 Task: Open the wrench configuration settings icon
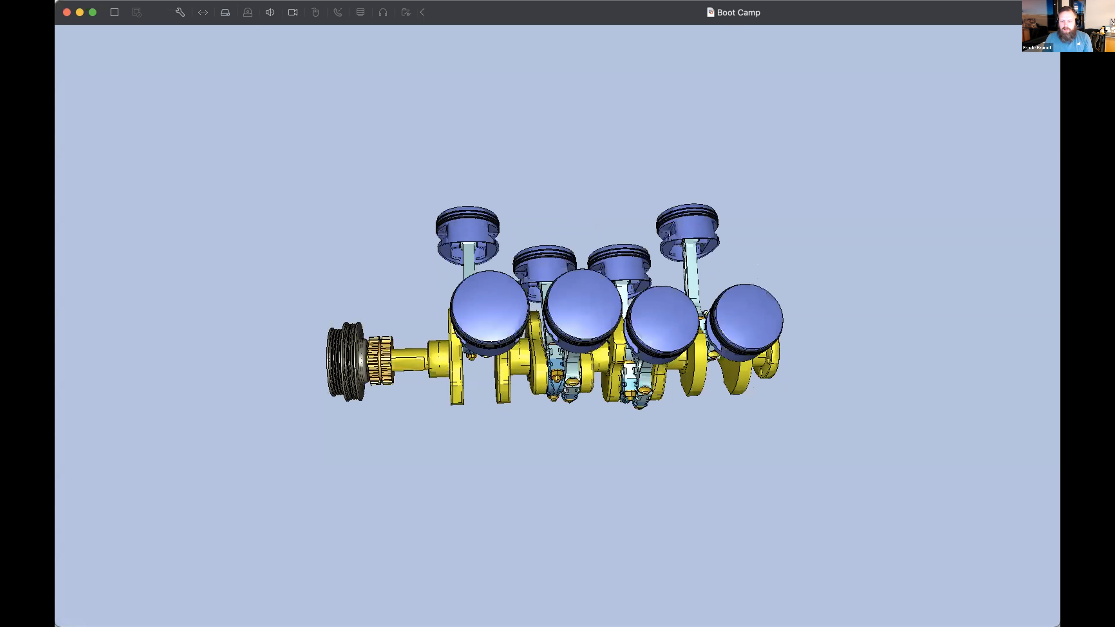(x=180, y=12)
